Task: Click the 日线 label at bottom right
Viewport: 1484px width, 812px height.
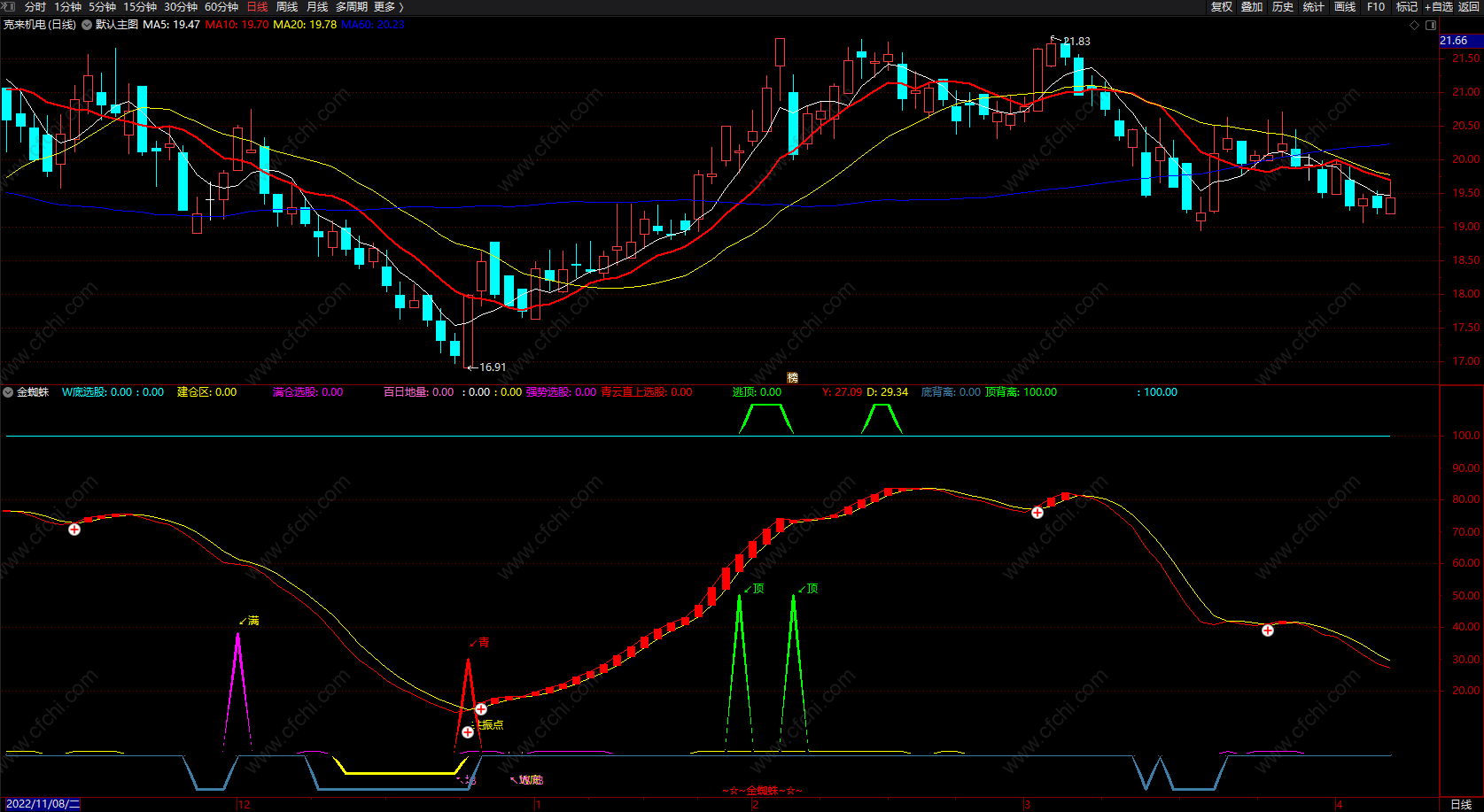Action: [x=1461, y=805]
